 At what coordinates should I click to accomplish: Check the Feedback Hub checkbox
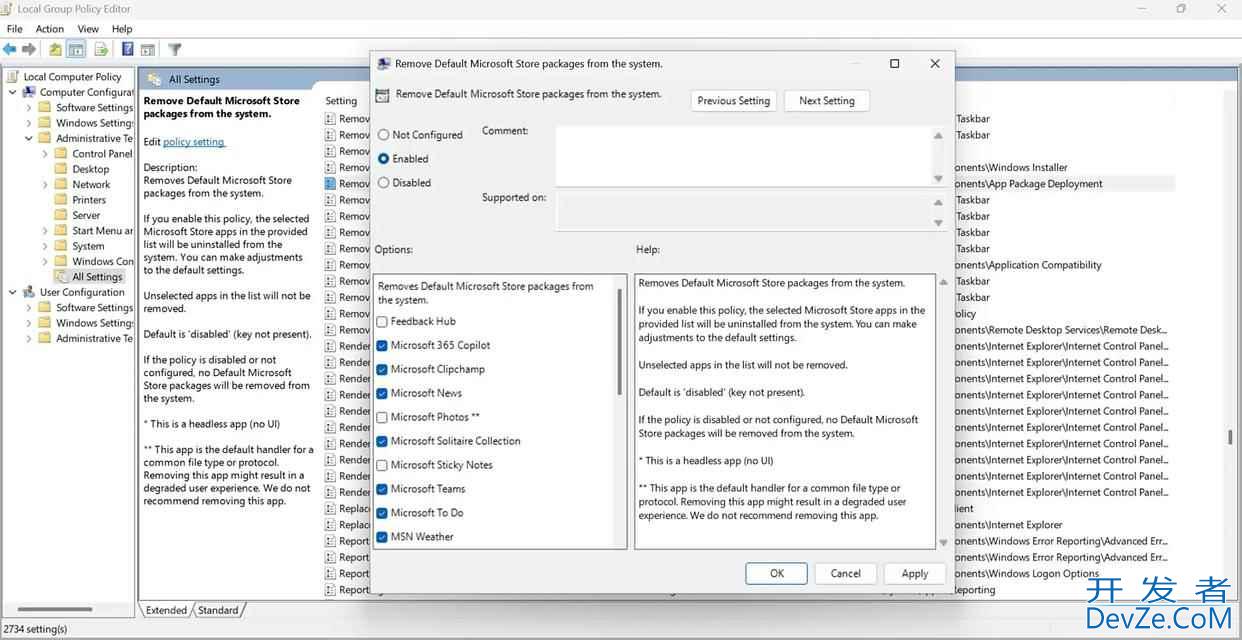pyautogui.click(x=382, y=321)
